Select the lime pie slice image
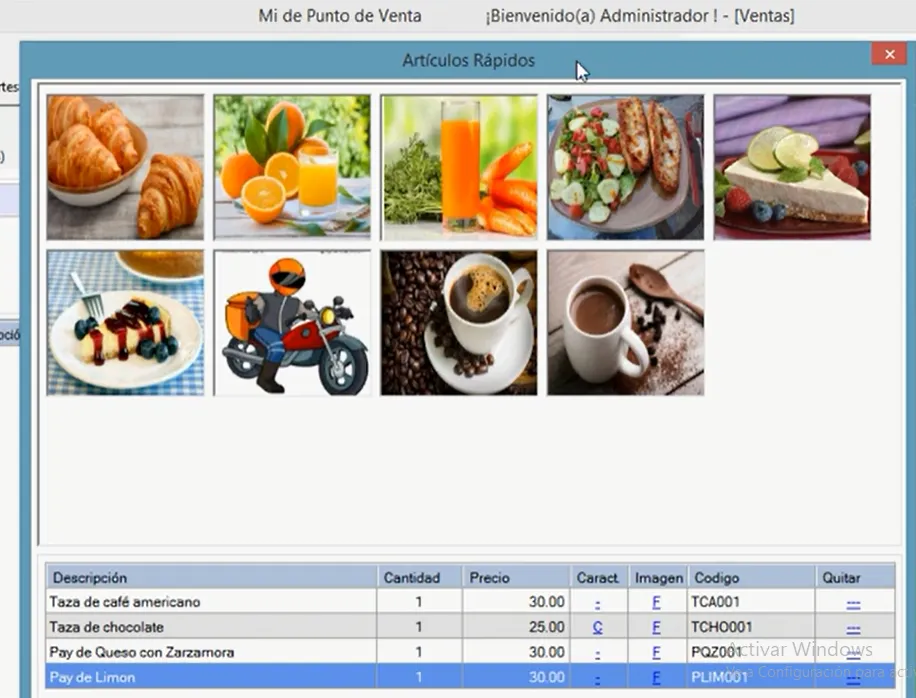The image size is (916, 698). click(x=792, y=167)
